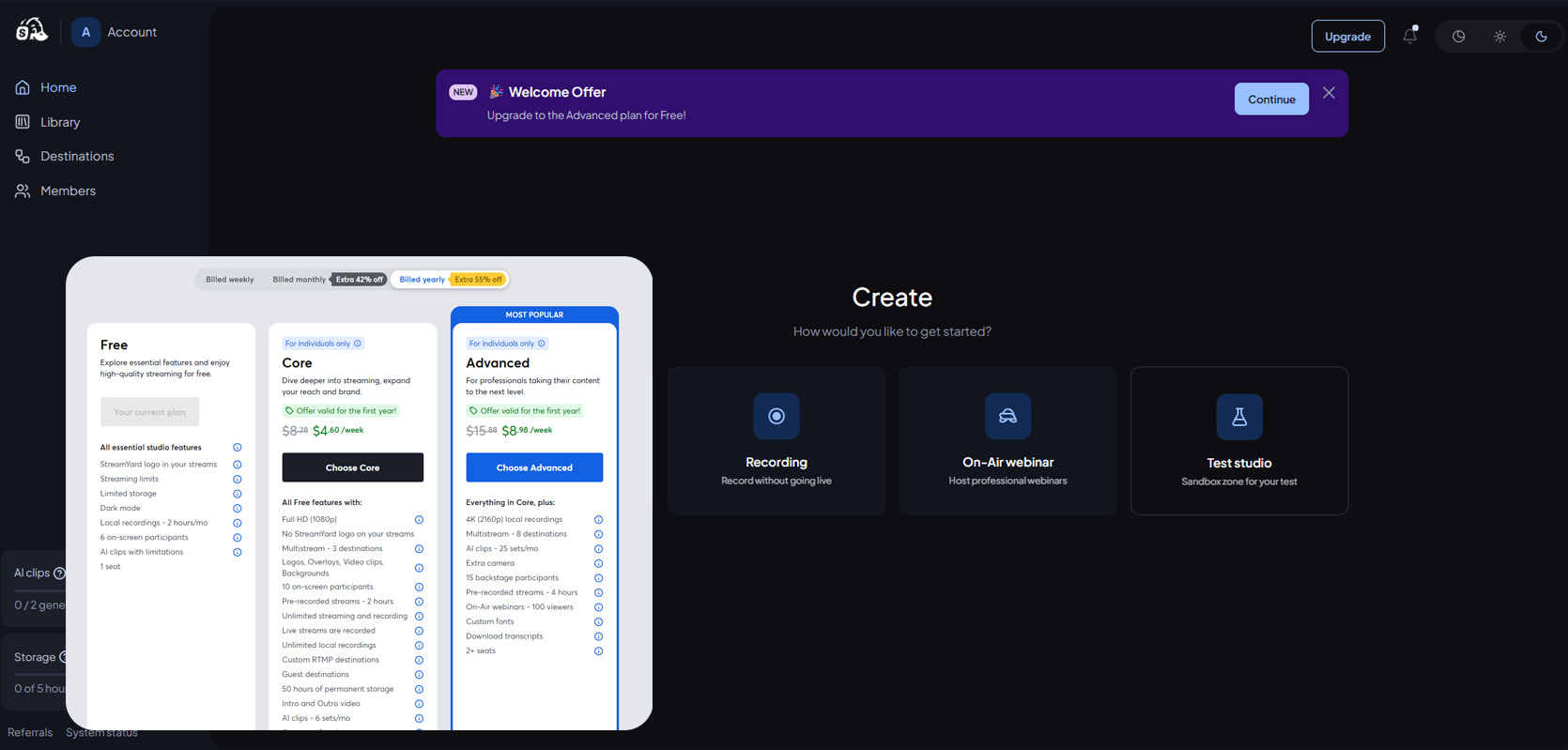Click info icon for 4K (2160p) local recordings
The width and height of the screenshot is (1568, 750).
(x=599, y=520)
